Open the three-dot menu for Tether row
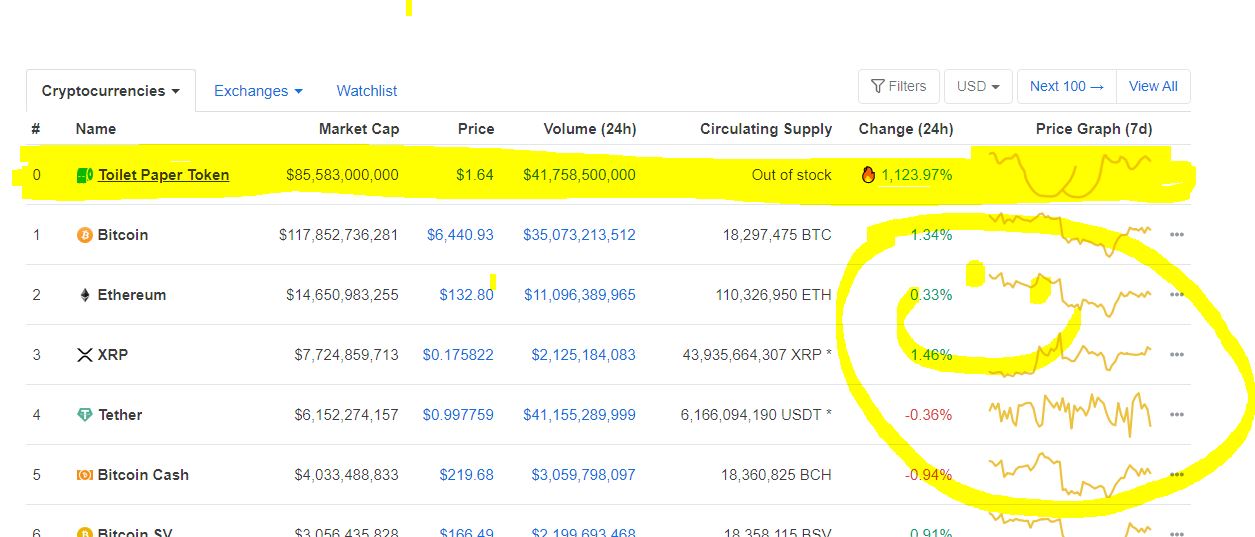This screenshot has height=537, width=1255. click(1176, 415)
